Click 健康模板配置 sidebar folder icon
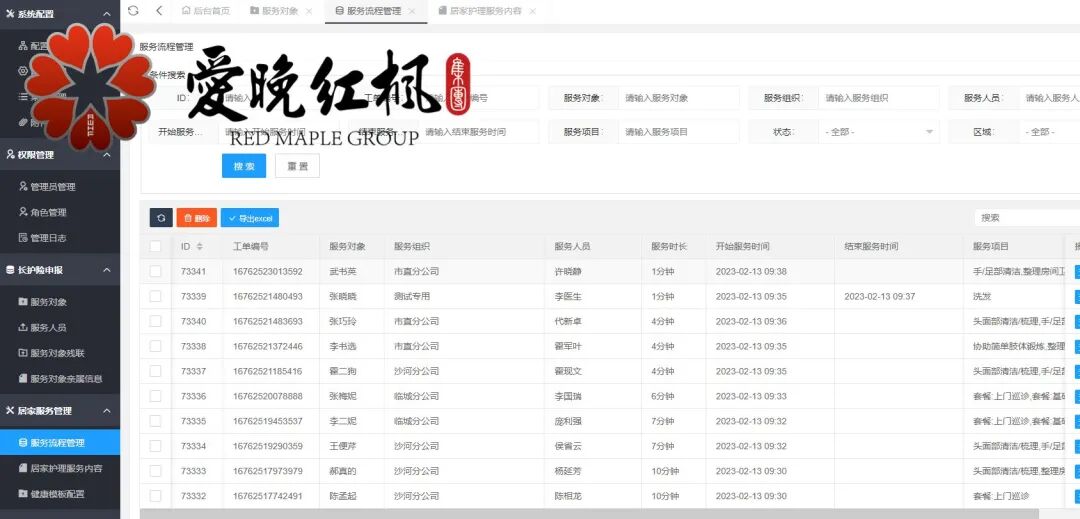Screen dimensions: 1080x519 pos(23,494)
